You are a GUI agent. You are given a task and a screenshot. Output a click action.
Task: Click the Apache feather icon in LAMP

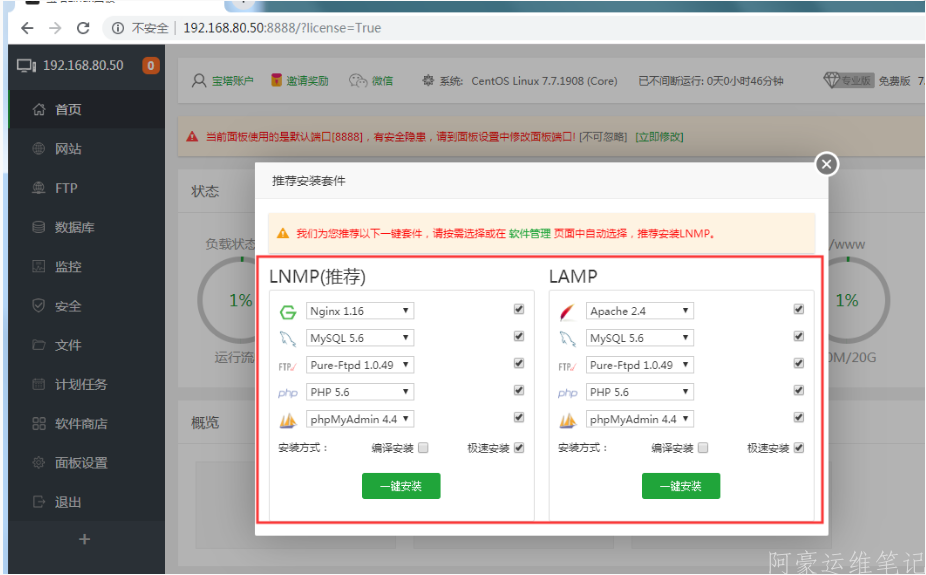(x=568, y=311)
